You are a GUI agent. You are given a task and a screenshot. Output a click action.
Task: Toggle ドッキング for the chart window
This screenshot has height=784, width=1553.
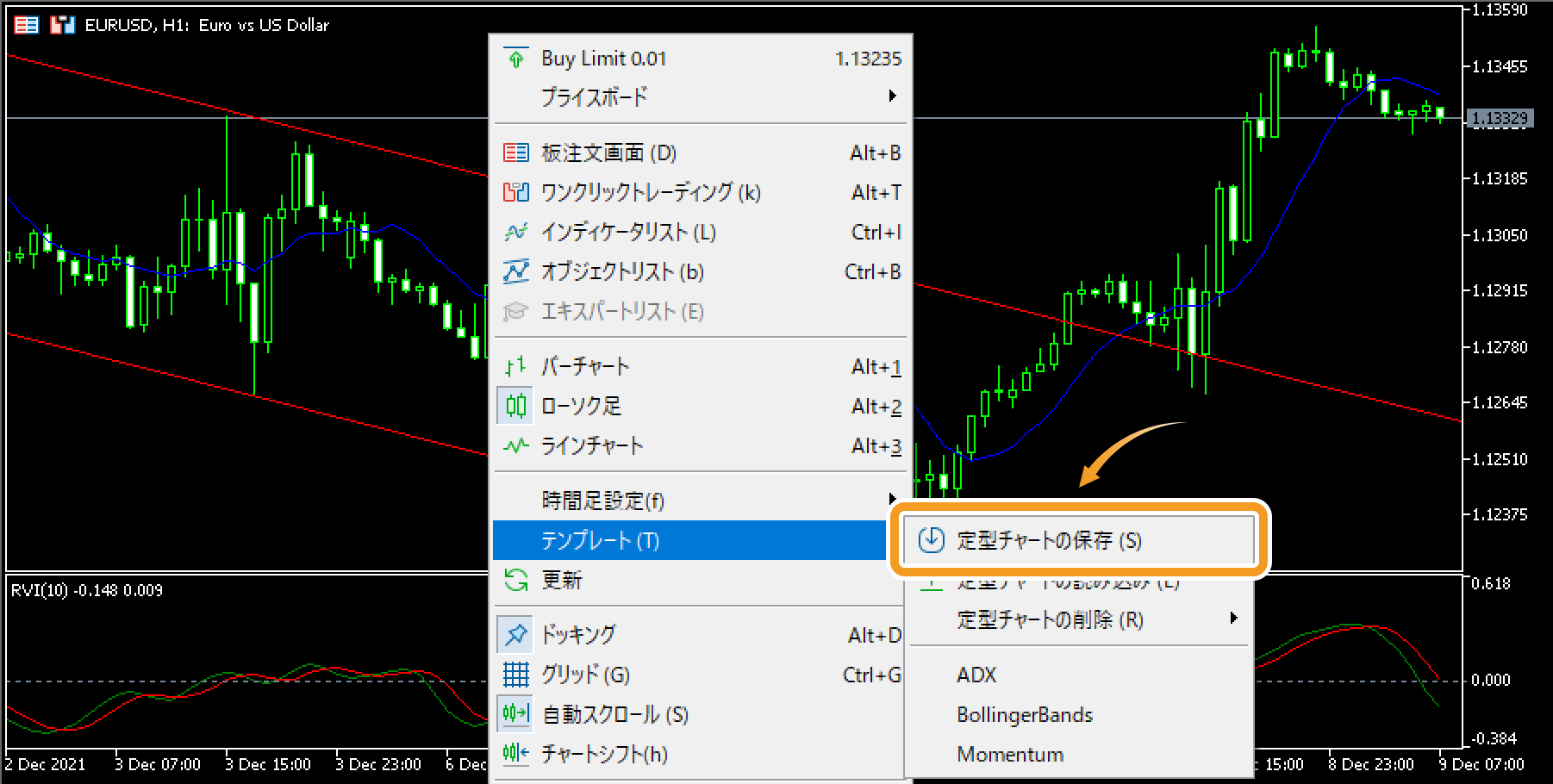700,635
